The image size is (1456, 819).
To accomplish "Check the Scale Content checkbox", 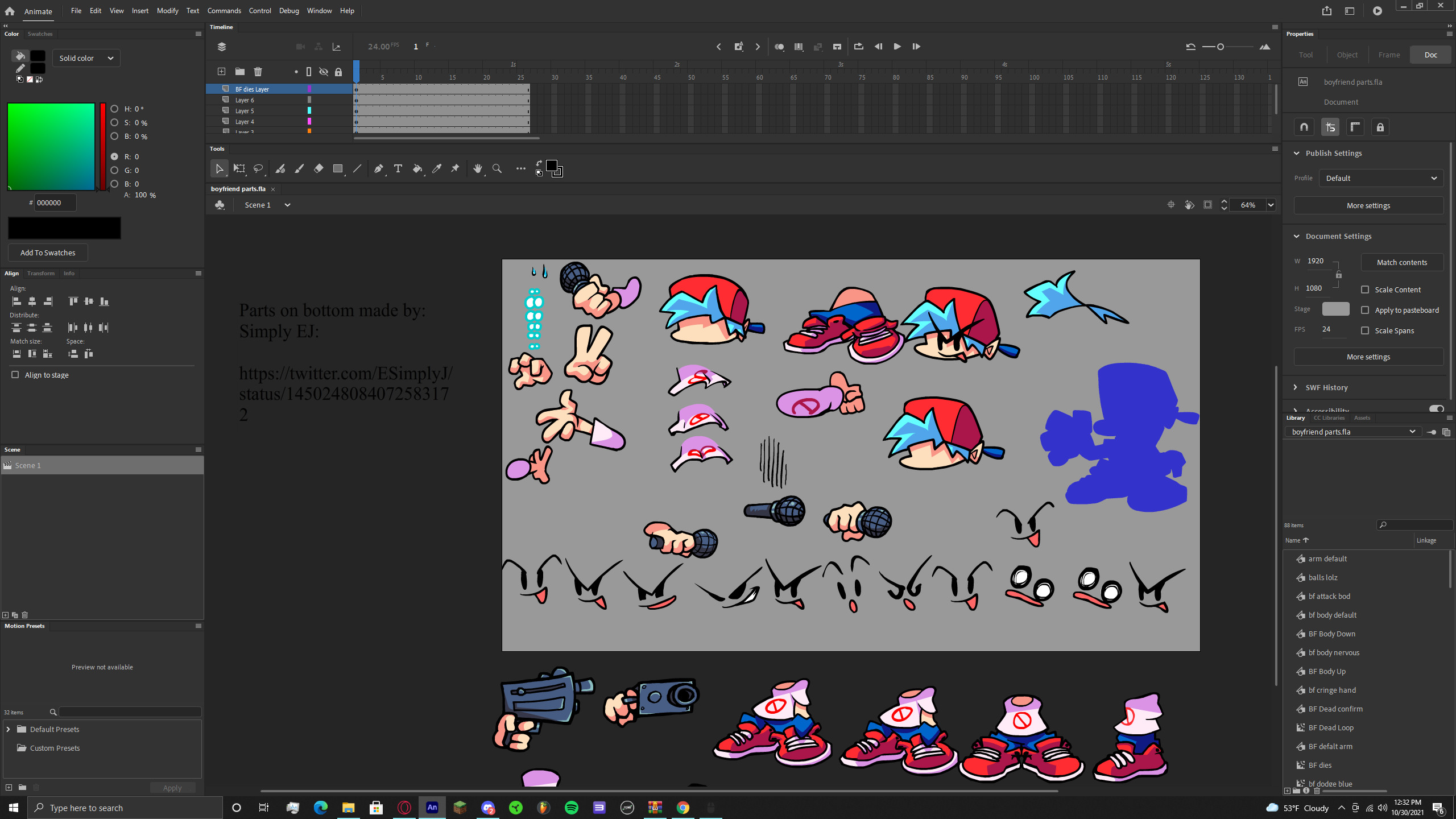I will (x=1365, y=289).
